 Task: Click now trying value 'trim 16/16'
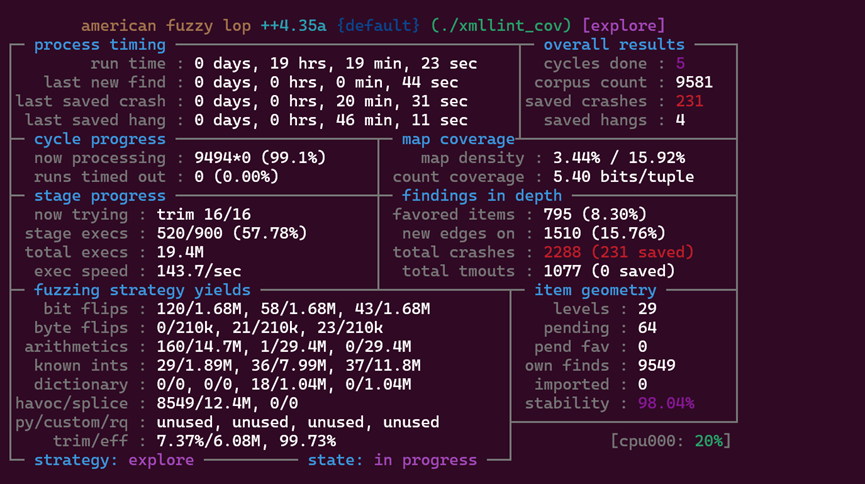[x=204, y=214]
